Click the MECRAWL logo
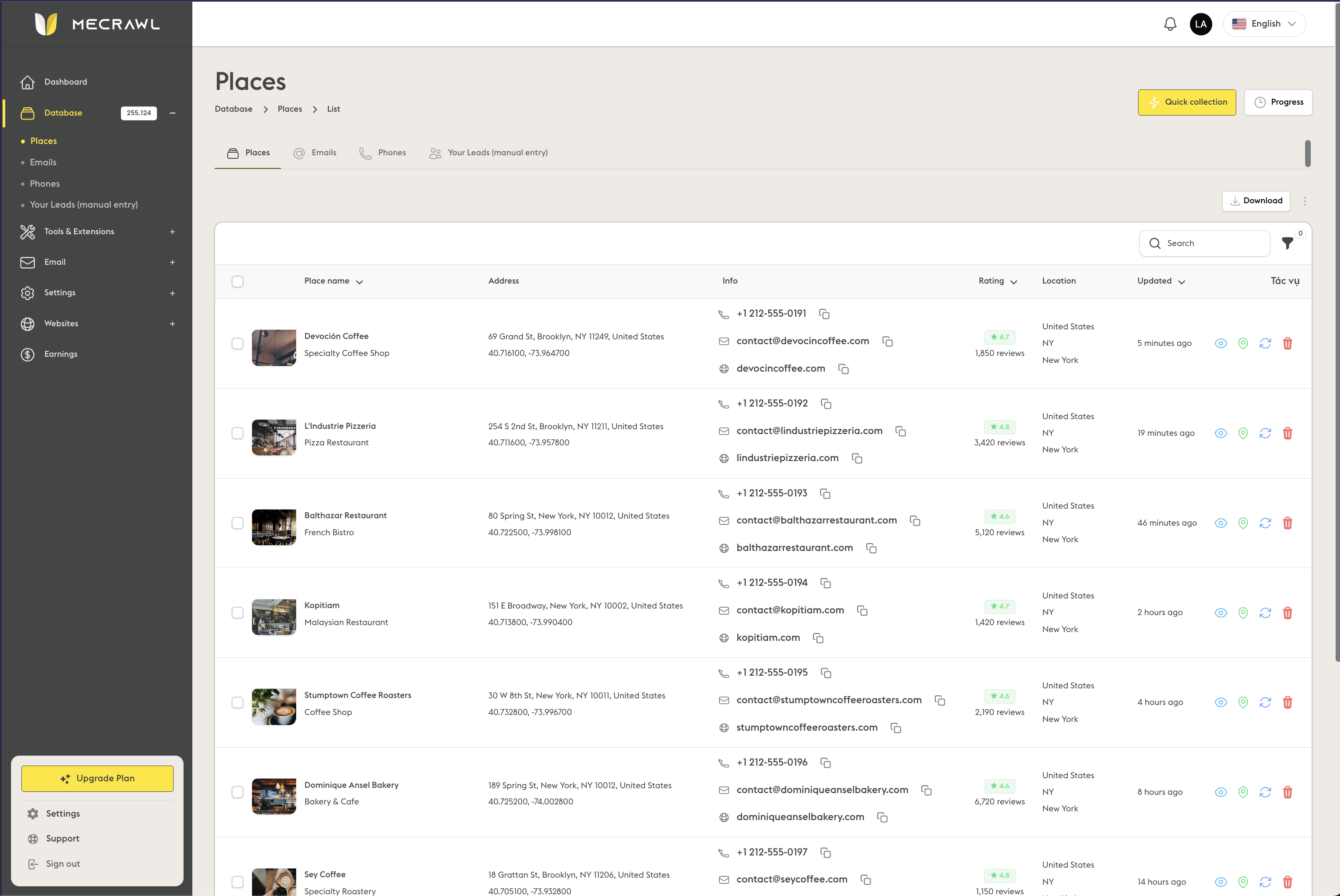Screen dimensions: 1340x896 tap(97, 24)
